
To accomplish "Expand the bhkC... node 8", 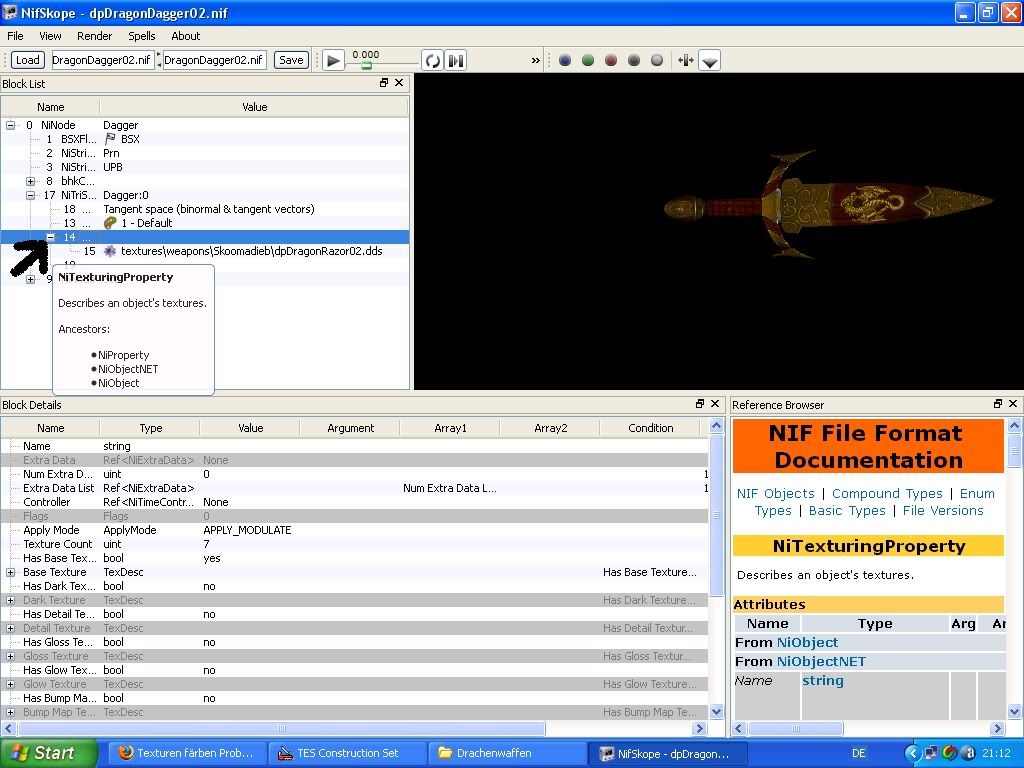I will 31,181.
